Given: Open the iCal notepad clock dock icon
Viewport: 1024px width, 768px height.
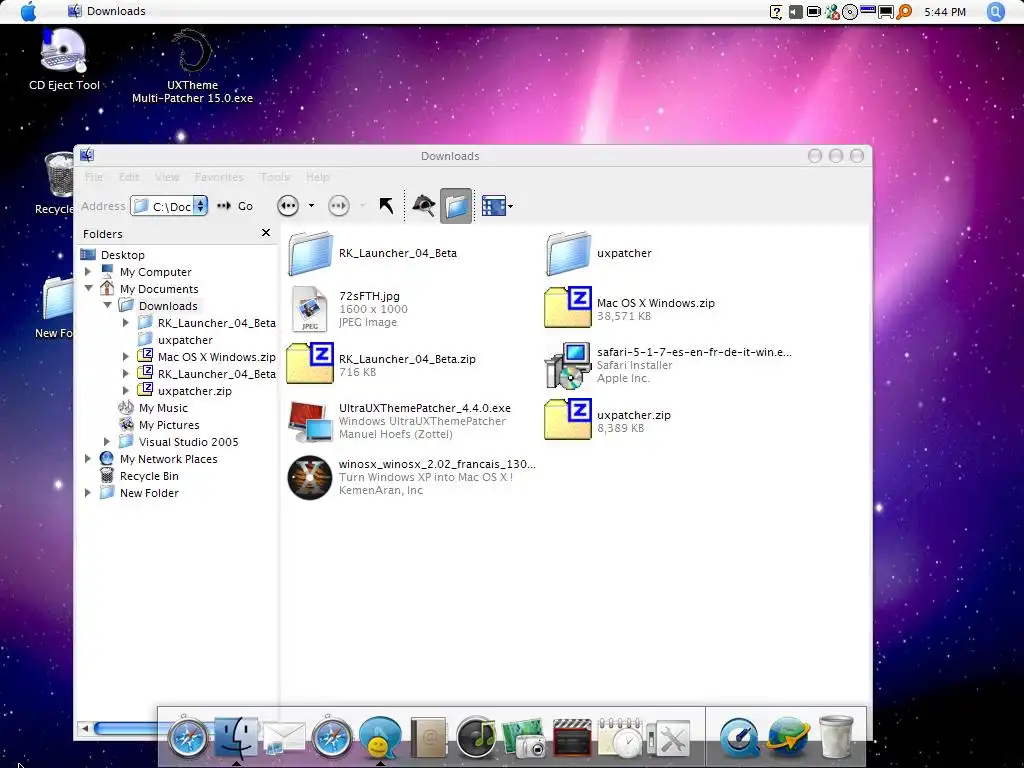Looking at the screenshot, I should click(x=620, y=737).
